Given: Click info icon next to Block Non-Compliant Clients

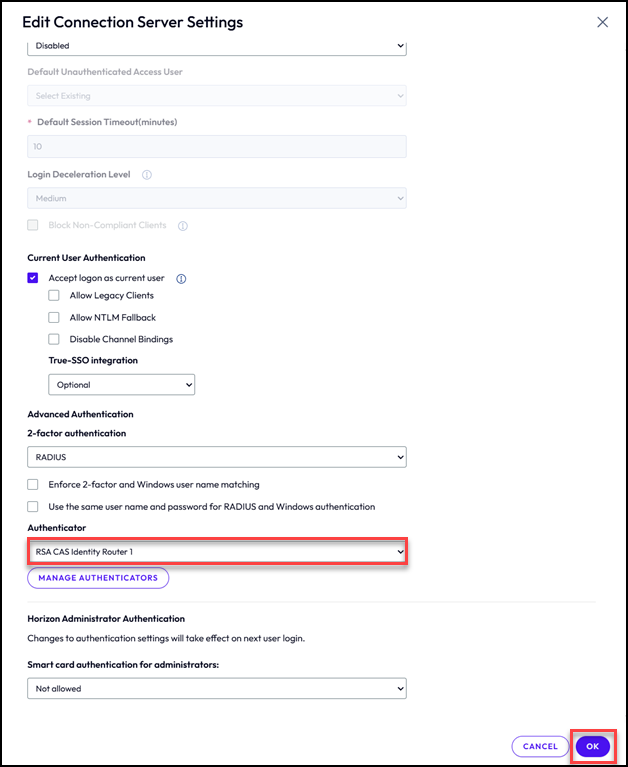Looking at the screenshot, I should pos(183,226).
